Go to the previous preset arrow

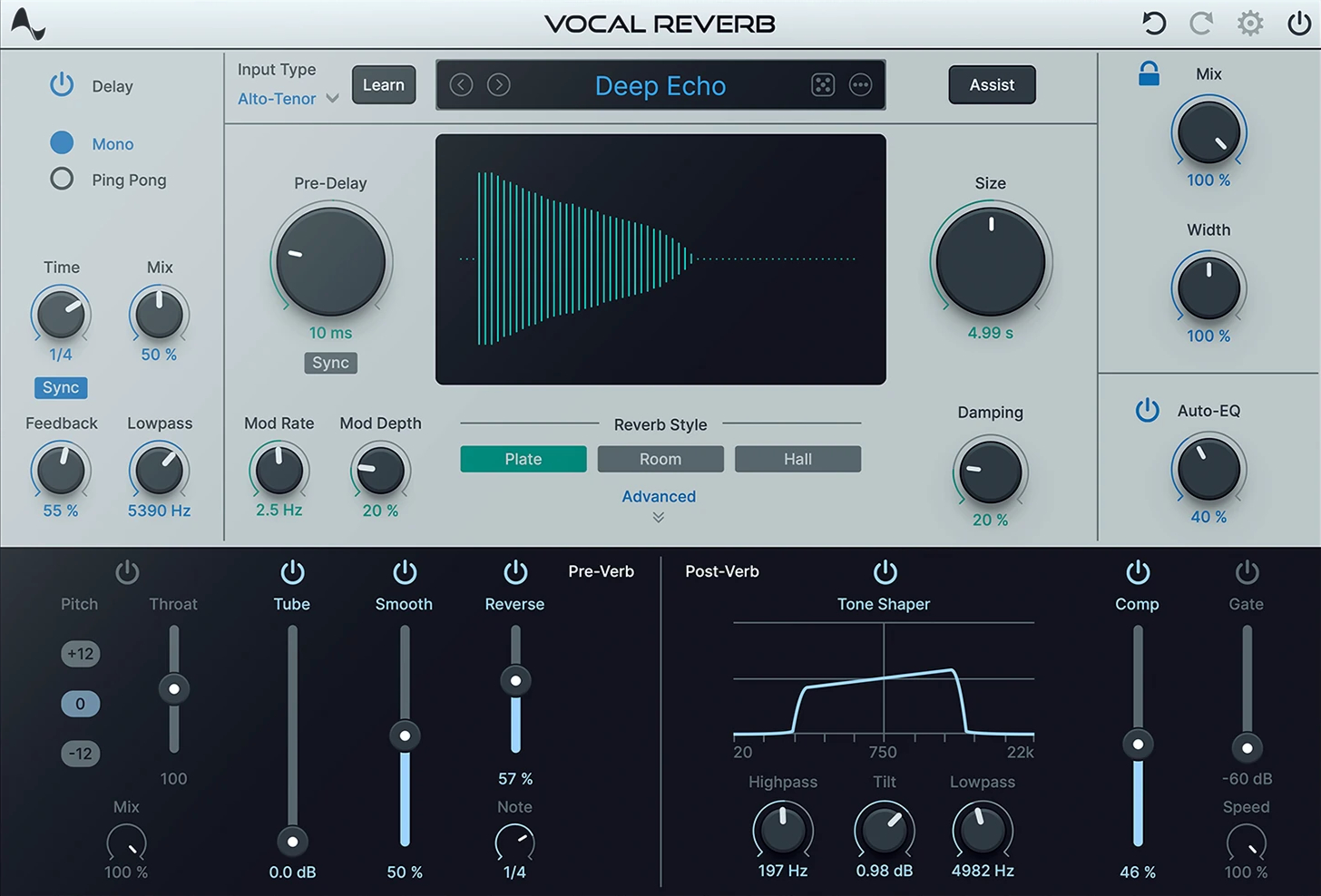(x=461, y=84)
